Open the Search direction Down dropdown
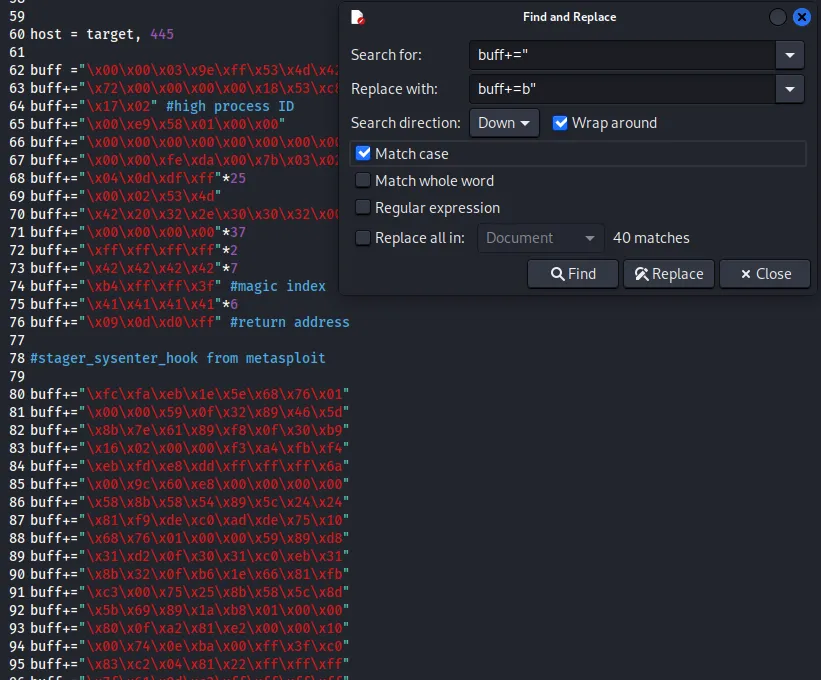 [x=504, y=123]
